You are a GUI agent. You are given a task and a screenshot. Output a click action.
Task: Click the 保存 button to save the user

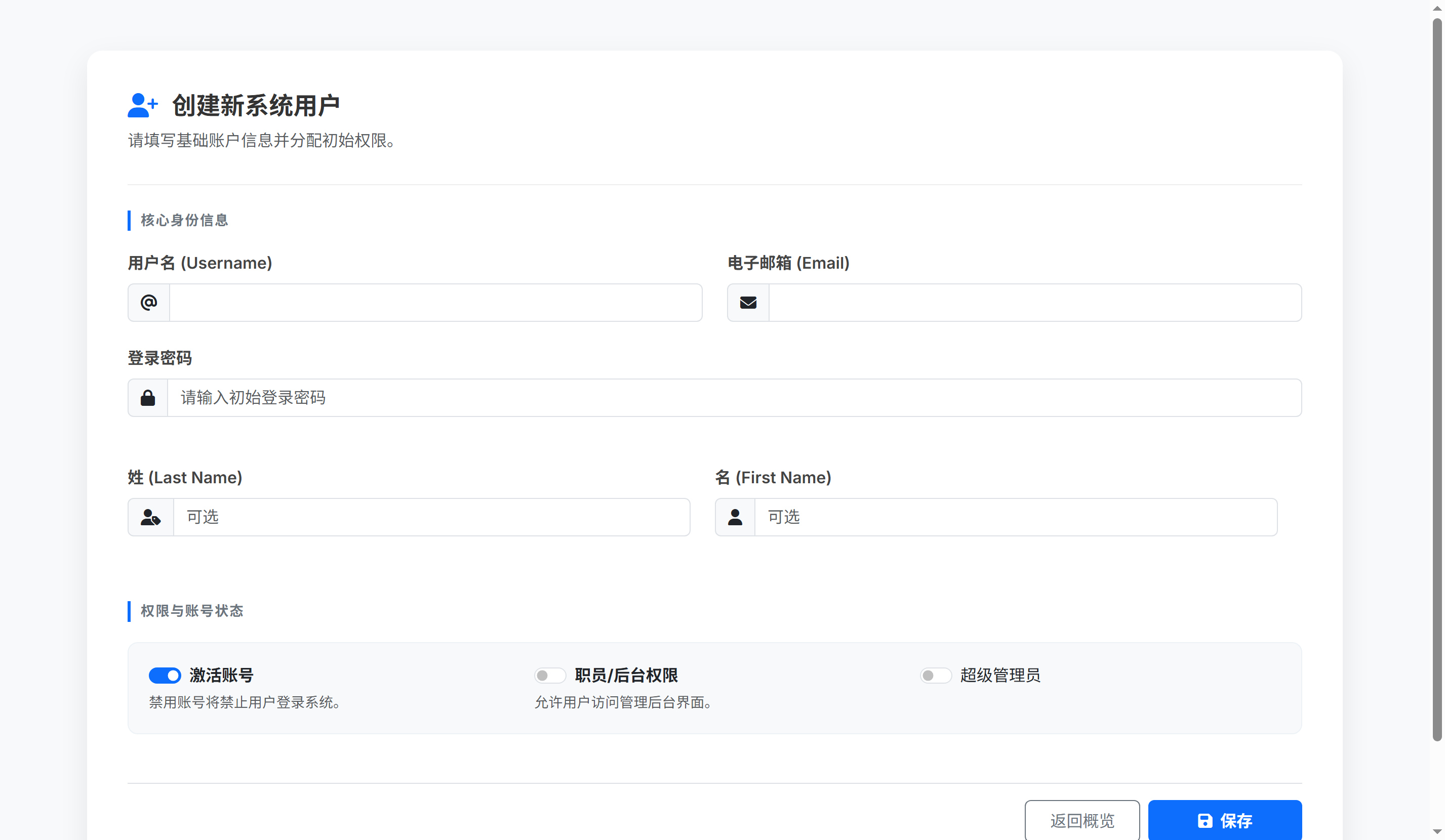1225,821
